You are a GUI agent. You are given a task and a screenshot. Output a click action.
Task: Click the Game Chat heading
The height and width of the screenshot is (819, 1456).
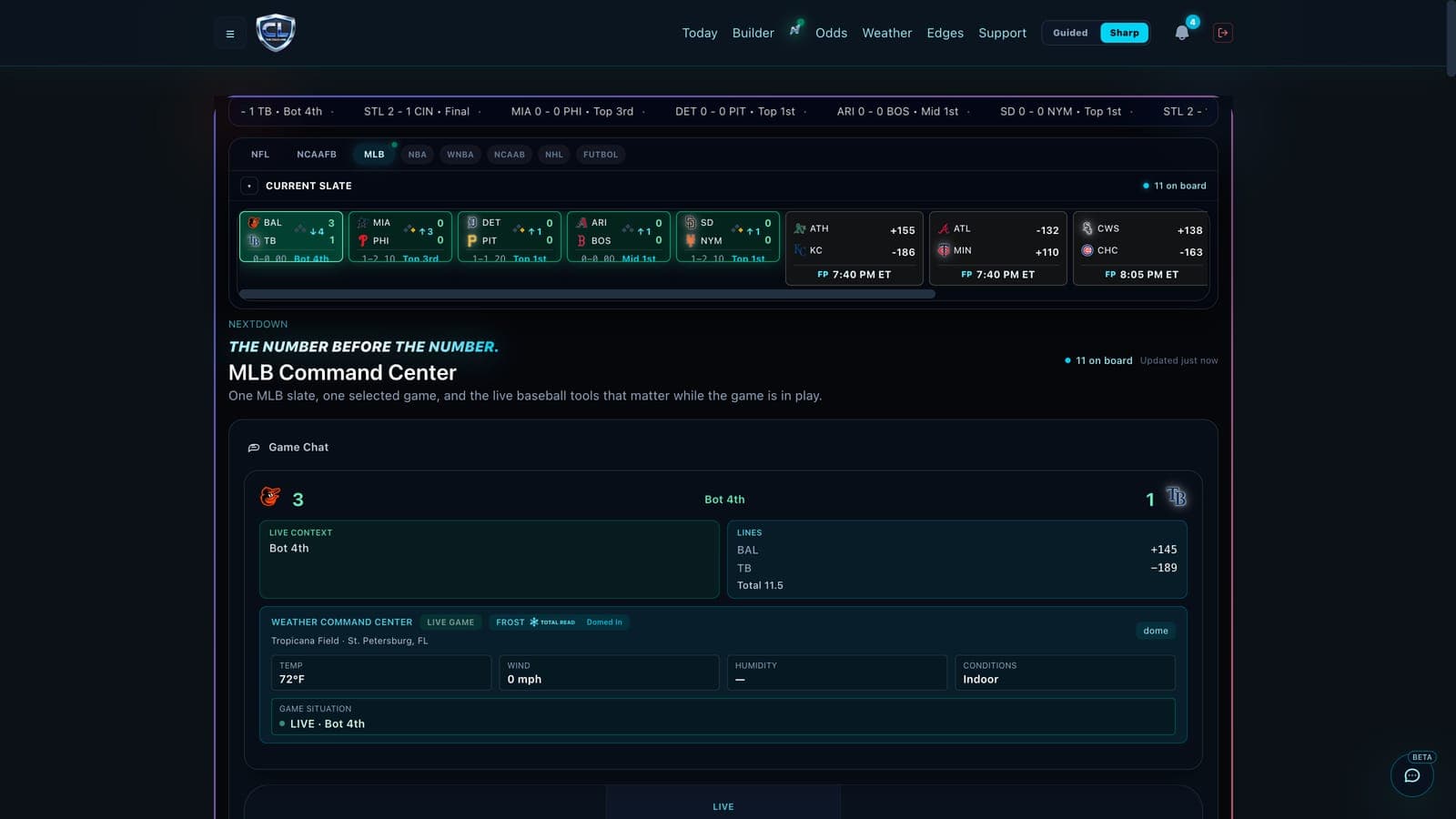(x=298, y=448)
